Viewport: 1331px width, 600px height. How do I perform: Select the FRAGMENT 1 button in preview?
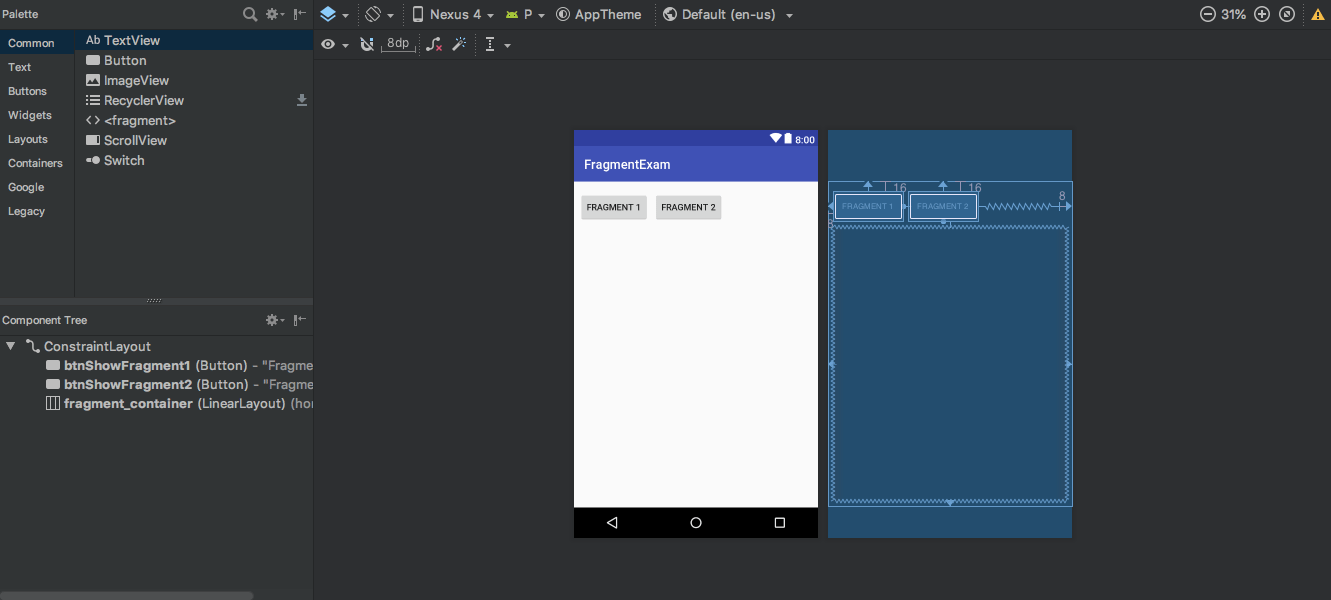613,207
